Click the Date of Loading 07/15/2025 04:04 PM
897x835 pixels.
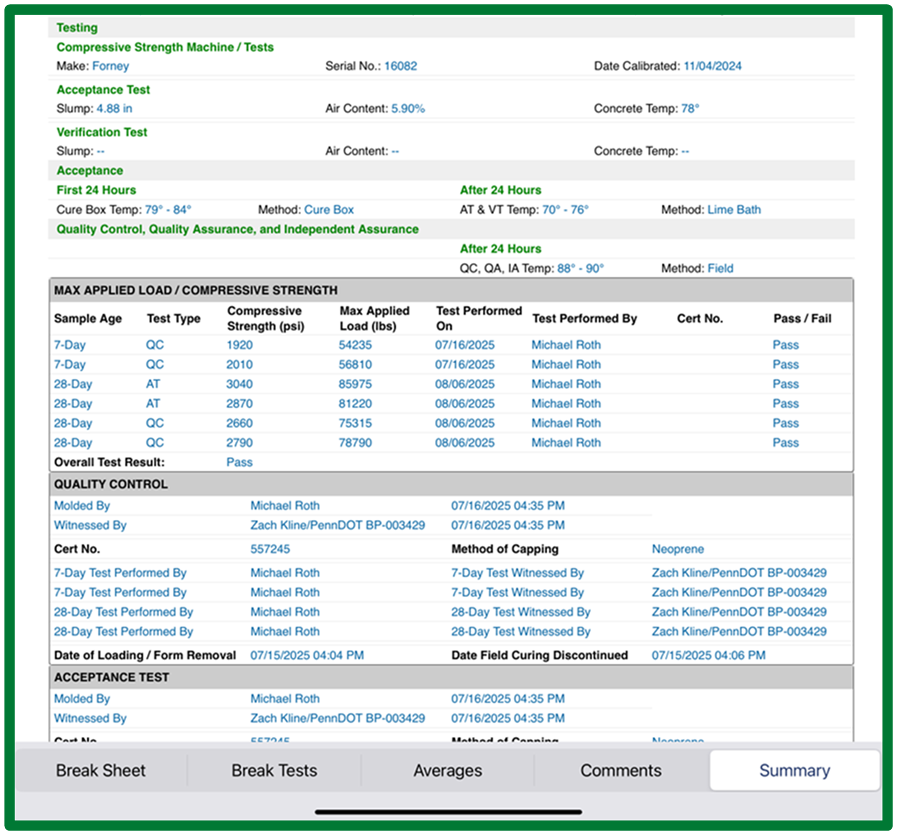(x=307, y=655)
